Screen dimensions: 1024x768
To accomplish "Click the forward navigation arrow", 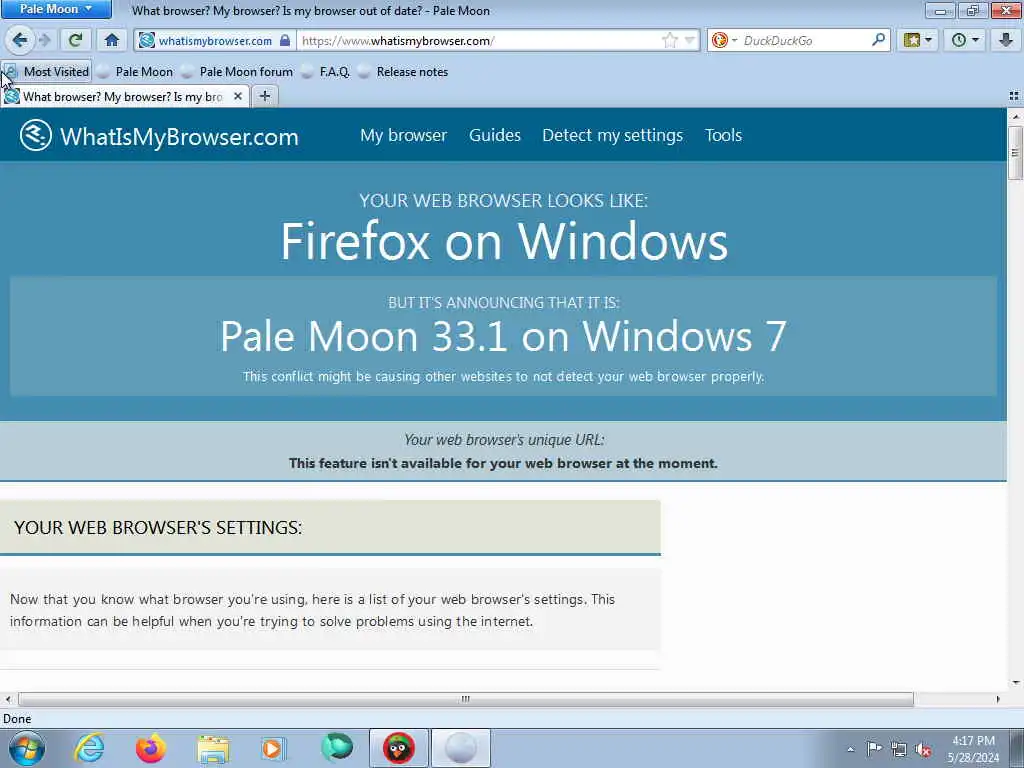I will pyautogui.click(x=45, y=40).
